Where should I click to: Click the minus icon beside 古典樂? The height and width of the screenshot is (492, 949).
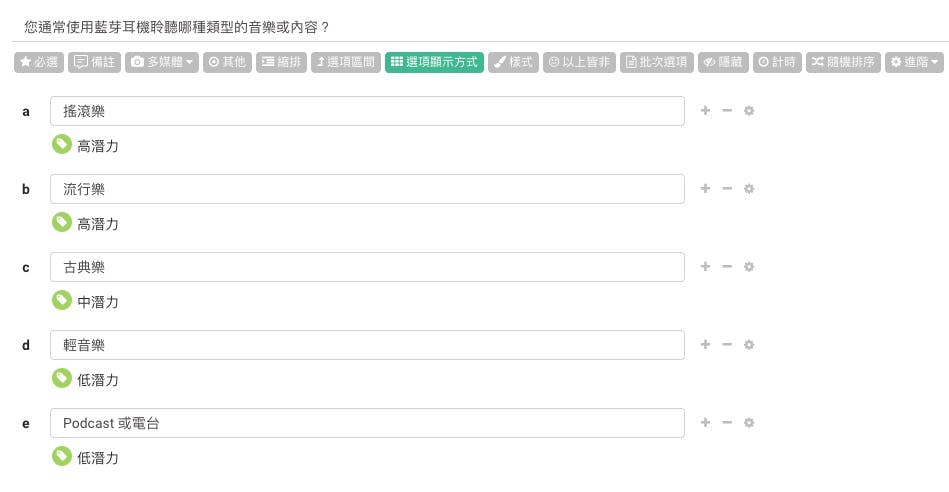[727, 267]
